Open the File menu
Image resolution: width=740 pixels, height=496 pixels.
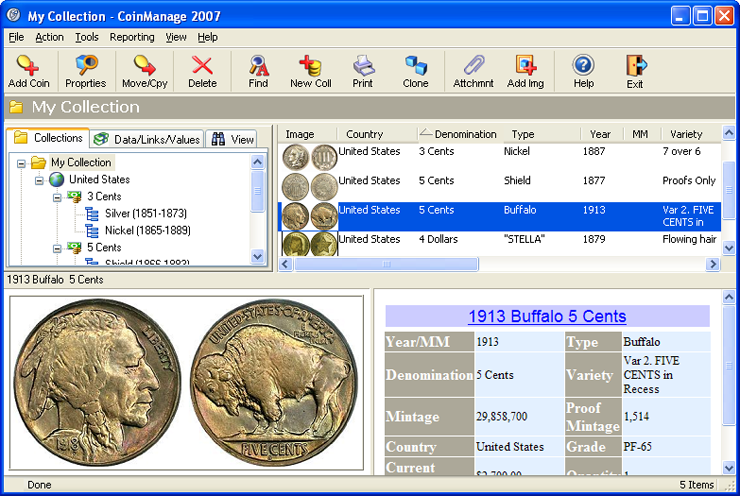[x=16, y=37]
